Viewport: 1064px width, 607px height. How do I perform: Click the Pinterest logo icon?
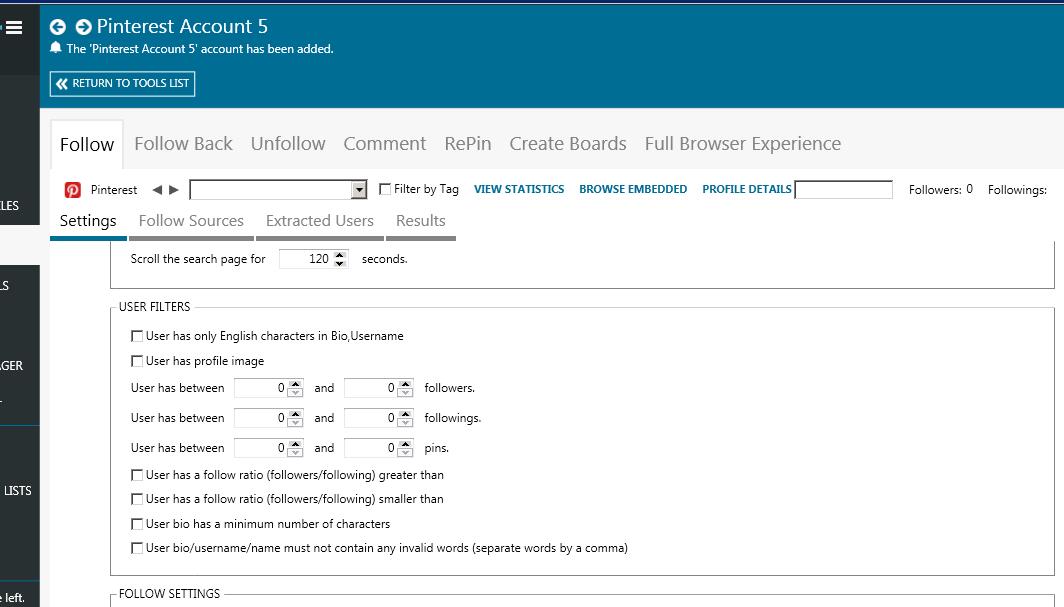[73, 190]
